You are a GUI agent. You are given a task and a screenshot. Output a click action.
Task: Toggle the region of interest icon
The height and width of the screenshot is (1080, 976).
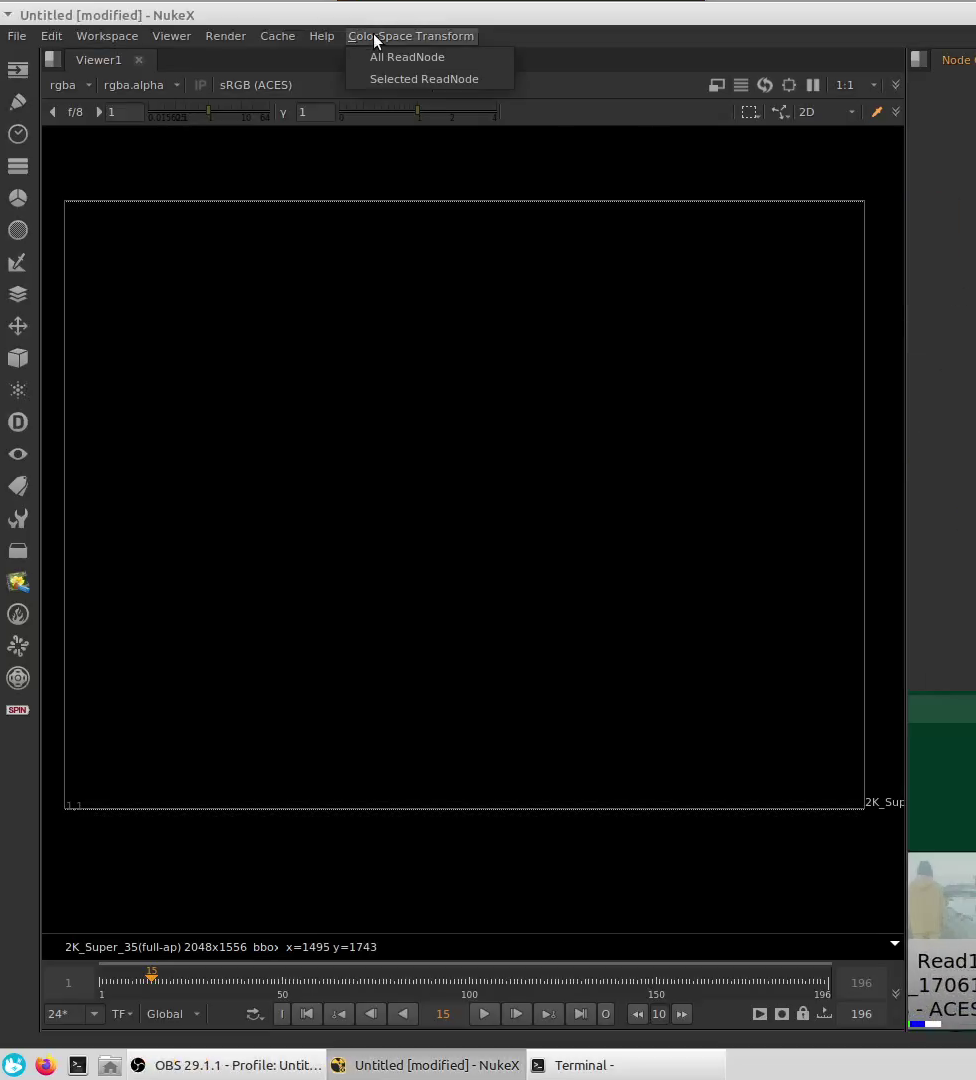[x=750, y=112]
